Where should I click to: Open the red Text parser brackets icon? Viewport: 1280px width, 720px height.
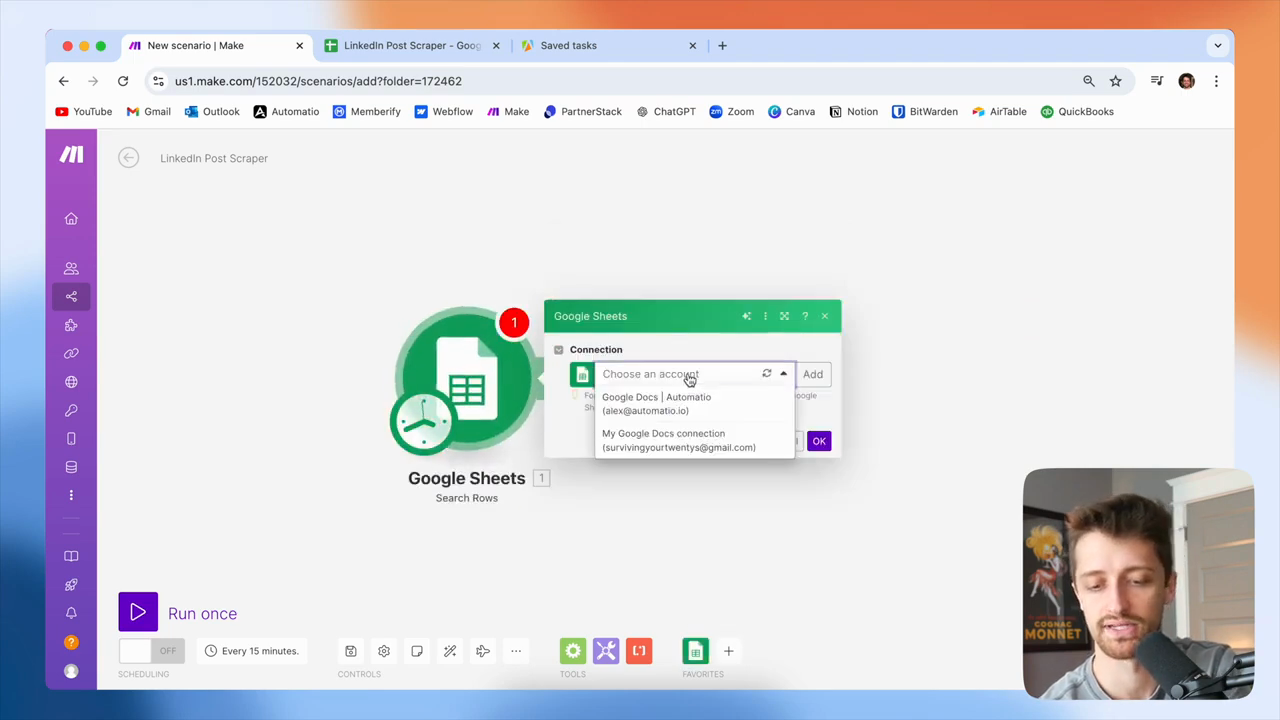(x=639, y=651)
